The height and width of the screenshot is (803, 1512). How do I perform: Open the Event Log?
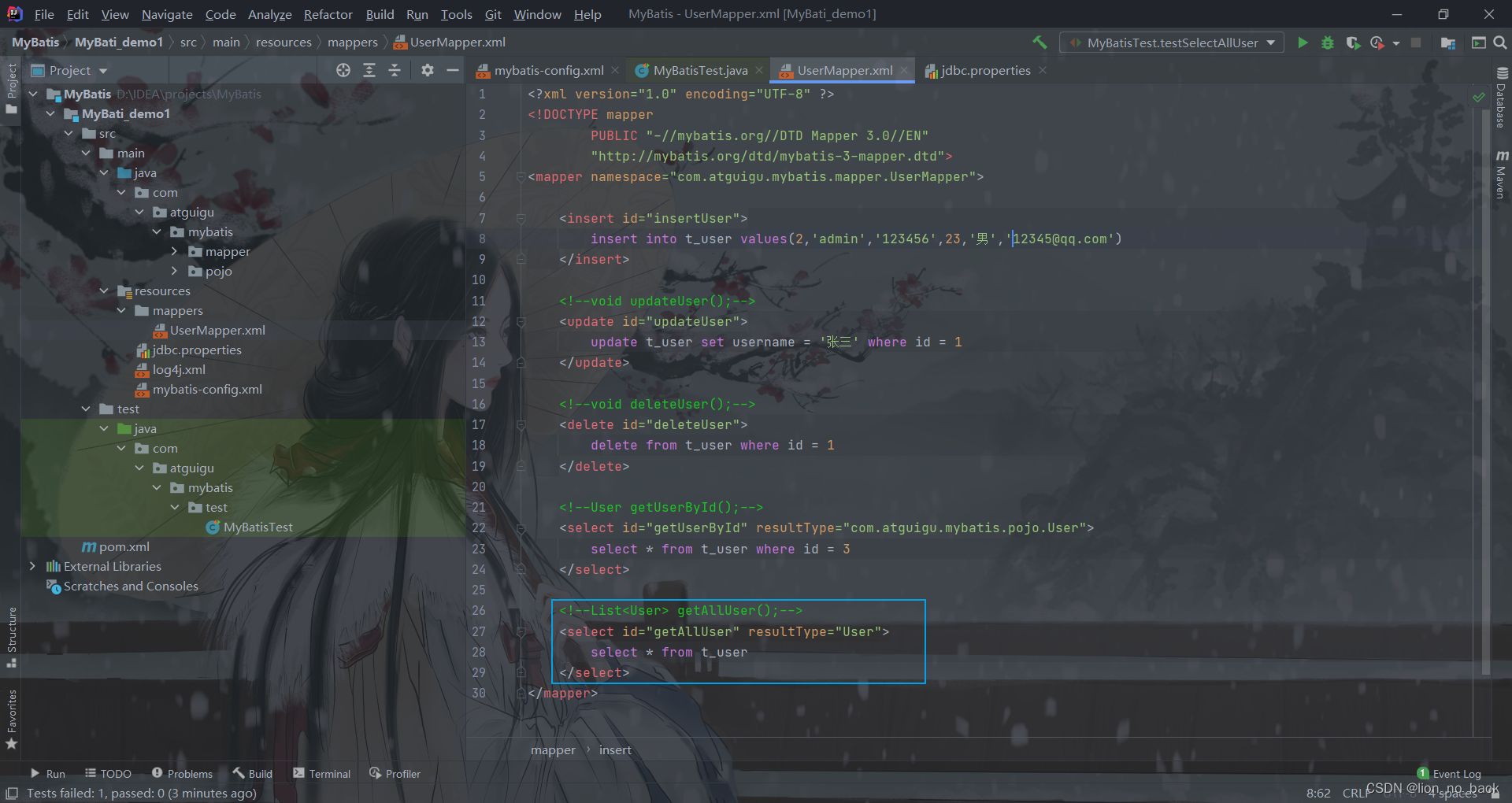[x=1449, y=774]
